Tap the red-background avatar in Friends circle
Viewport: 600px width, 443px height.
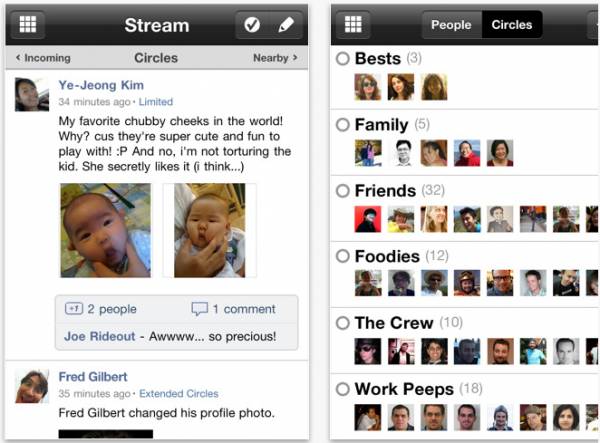[368, 219]
